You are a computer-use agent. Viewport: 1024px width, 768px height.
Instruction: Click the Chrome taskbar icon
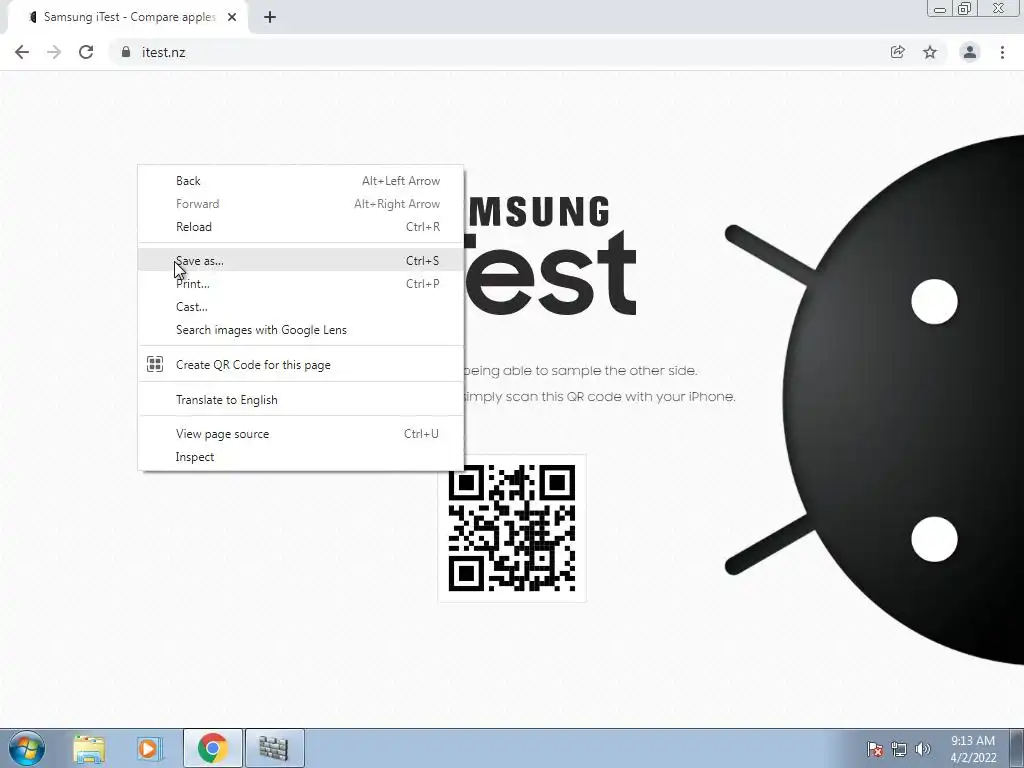click(x=212, y=748)
